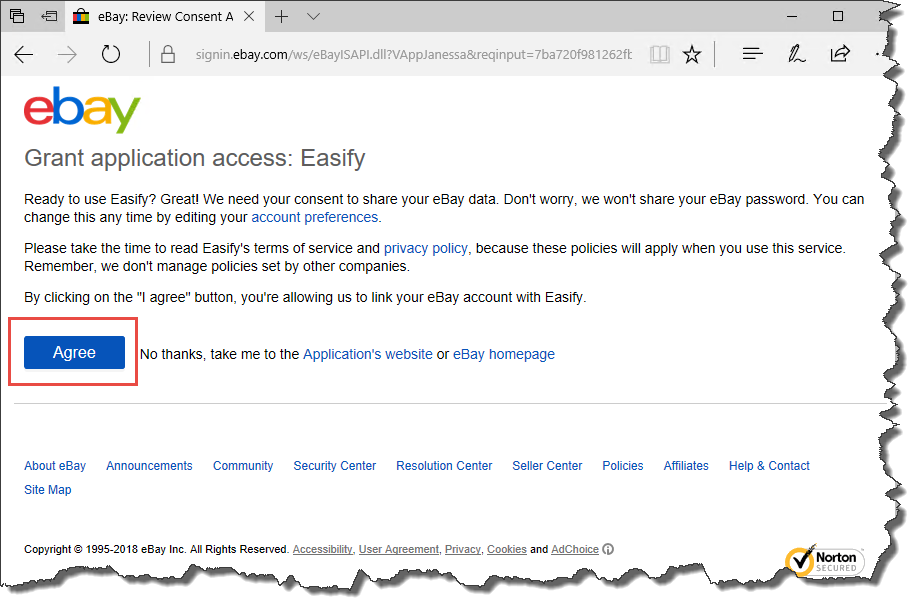Click the address bar URL field
This screenshot has width=923, height=610.
click(413, 55)
